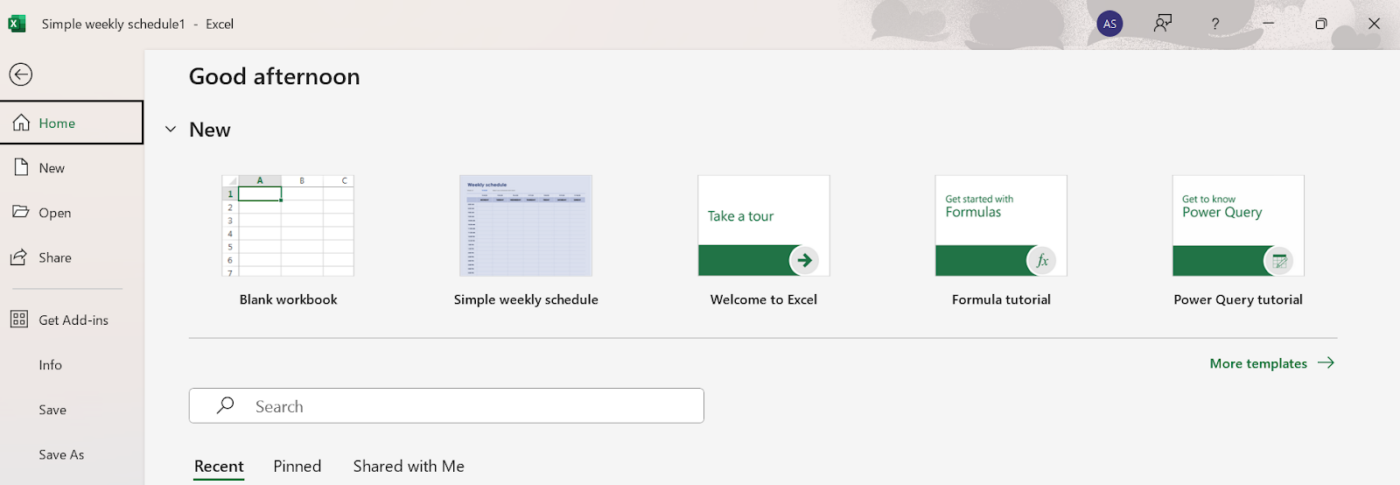This screenshot has height=485, width=1400.
Task: Click the Power Query tutorial label
Action: [1238, 299]
